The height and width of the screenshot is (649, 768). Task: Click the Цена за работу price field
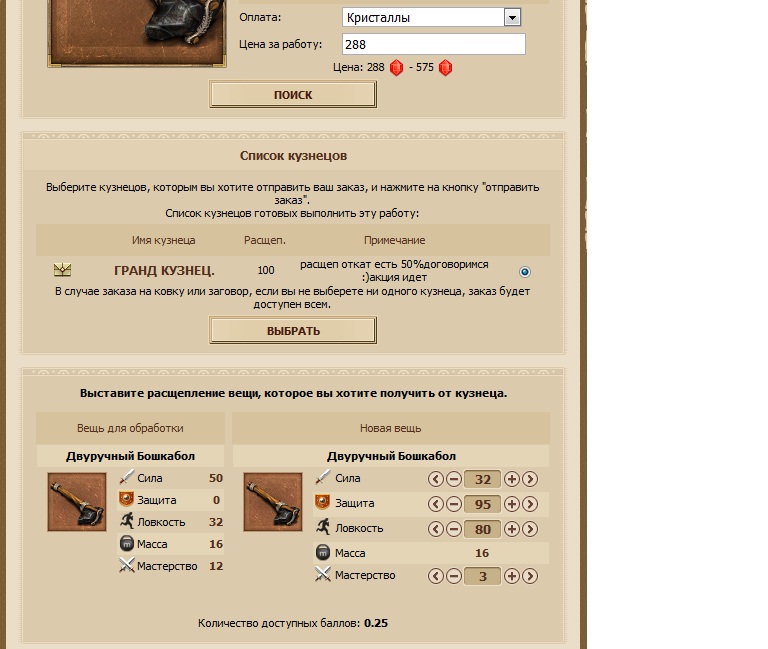[x=433, y=44]
